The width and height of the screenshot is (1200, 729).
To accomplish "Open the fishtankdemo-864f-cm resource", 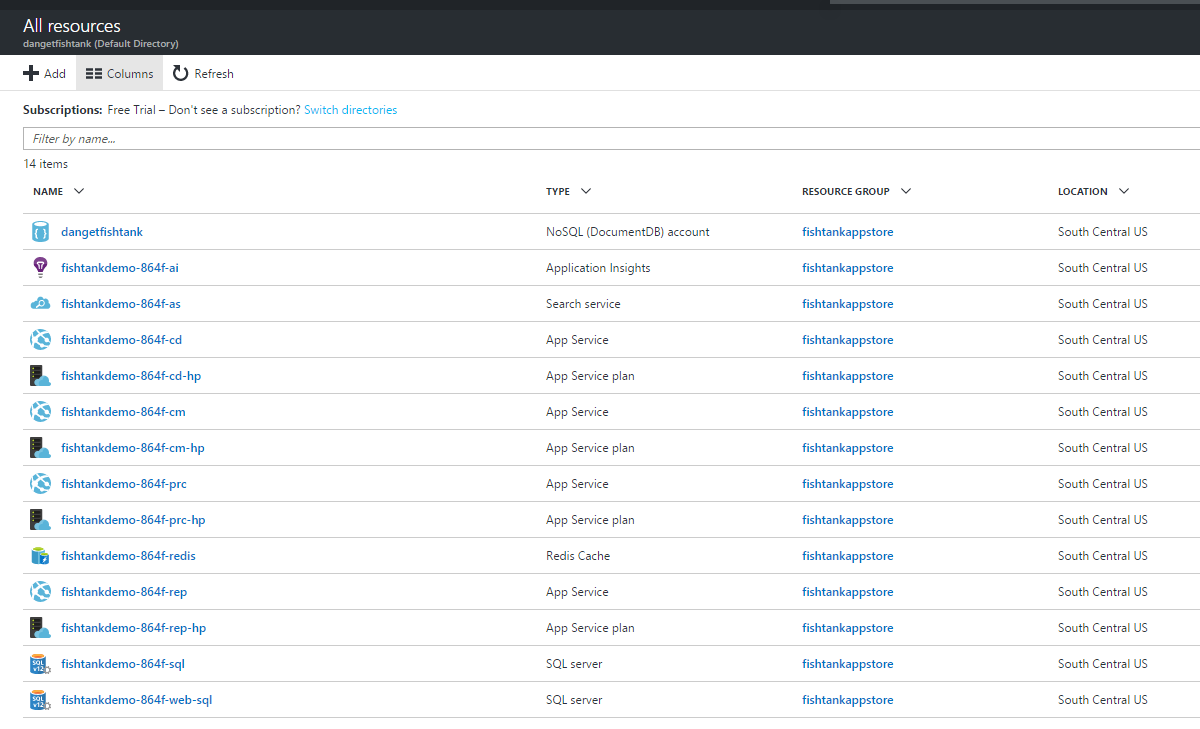I will point(123,412).
